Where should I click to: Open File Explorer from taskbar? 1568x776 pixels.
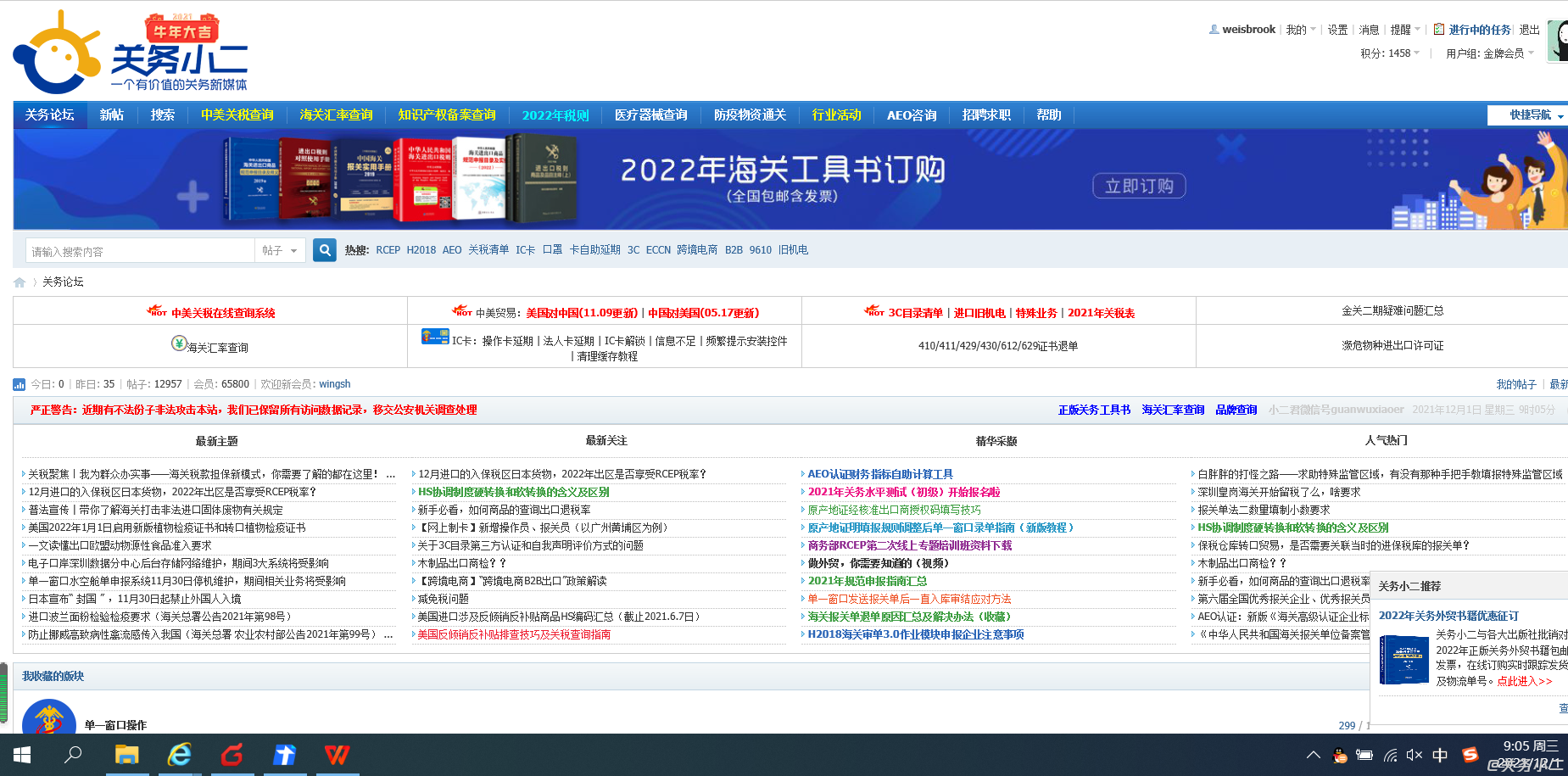tap(126, 755)
